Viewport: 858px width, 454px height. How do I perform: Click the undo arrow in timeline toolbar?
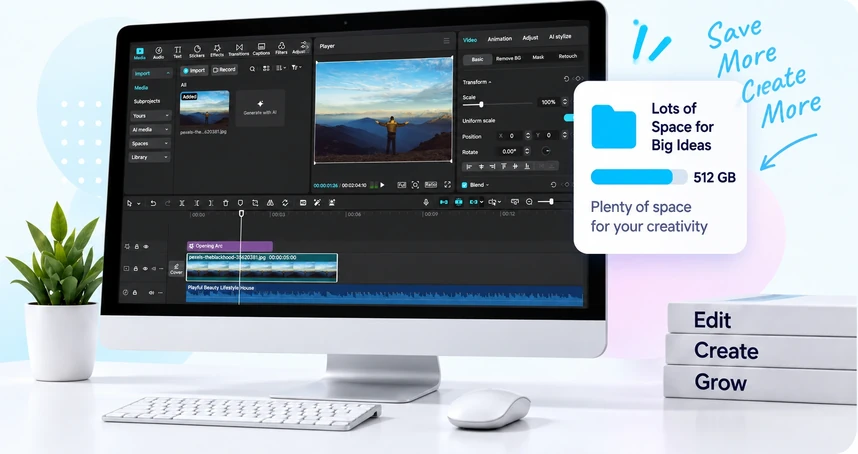tap(153, 203)
